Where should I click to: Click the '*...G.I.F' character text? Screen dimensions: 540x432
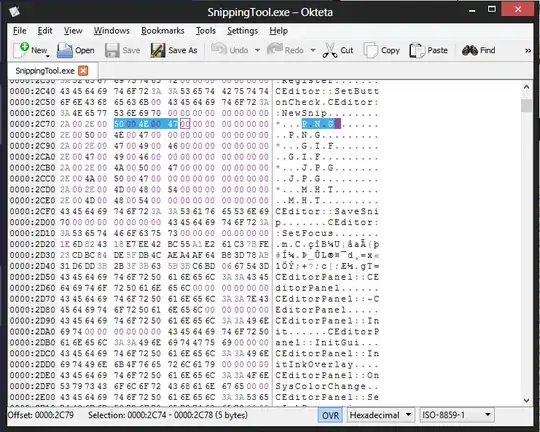pyautogui.click(x=304, y=146)
